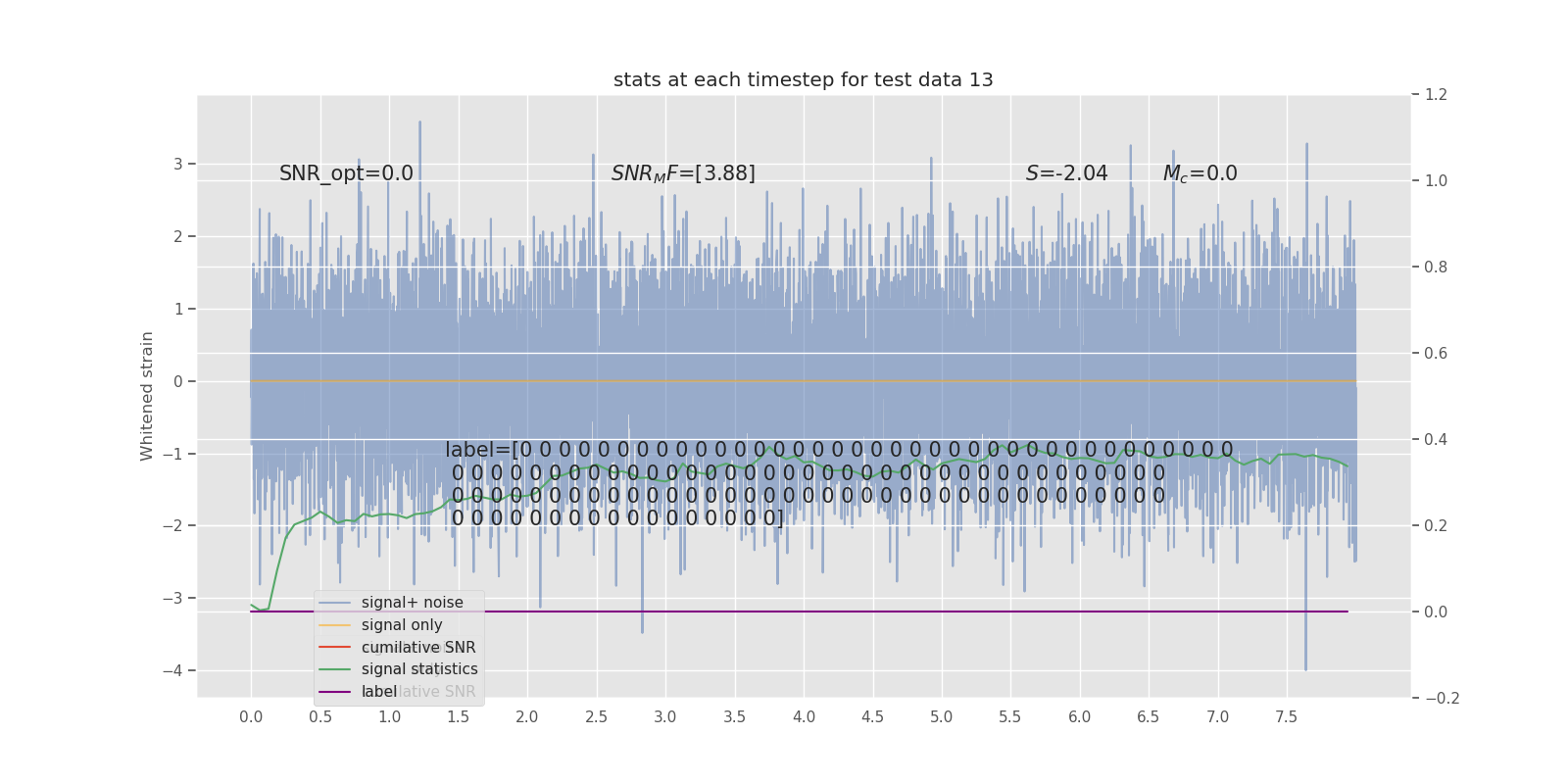The width and height of the screenshot is (1568, 784).
Task: Click the 'Mc=0.0' annotation
Action: [1200, 173]
